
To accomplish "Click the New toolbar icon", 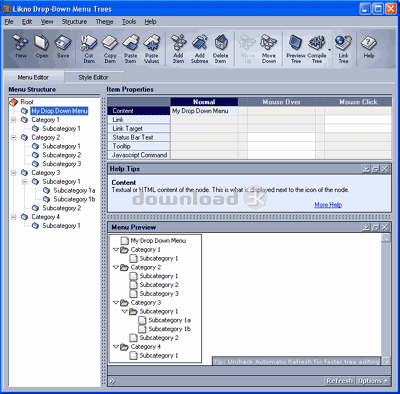I will tap(21, 47).
